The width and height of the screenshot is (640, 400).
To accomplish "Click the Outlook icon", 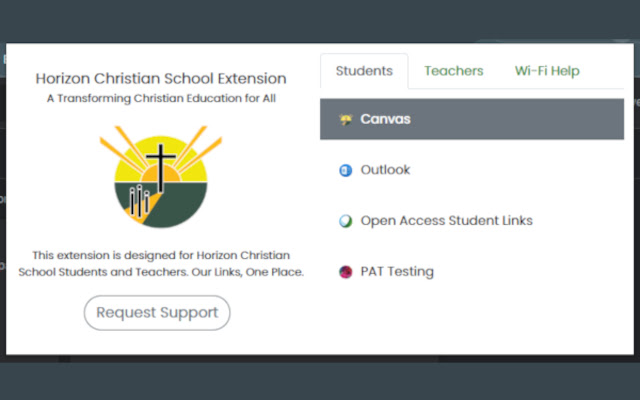I will pos(346,171).
